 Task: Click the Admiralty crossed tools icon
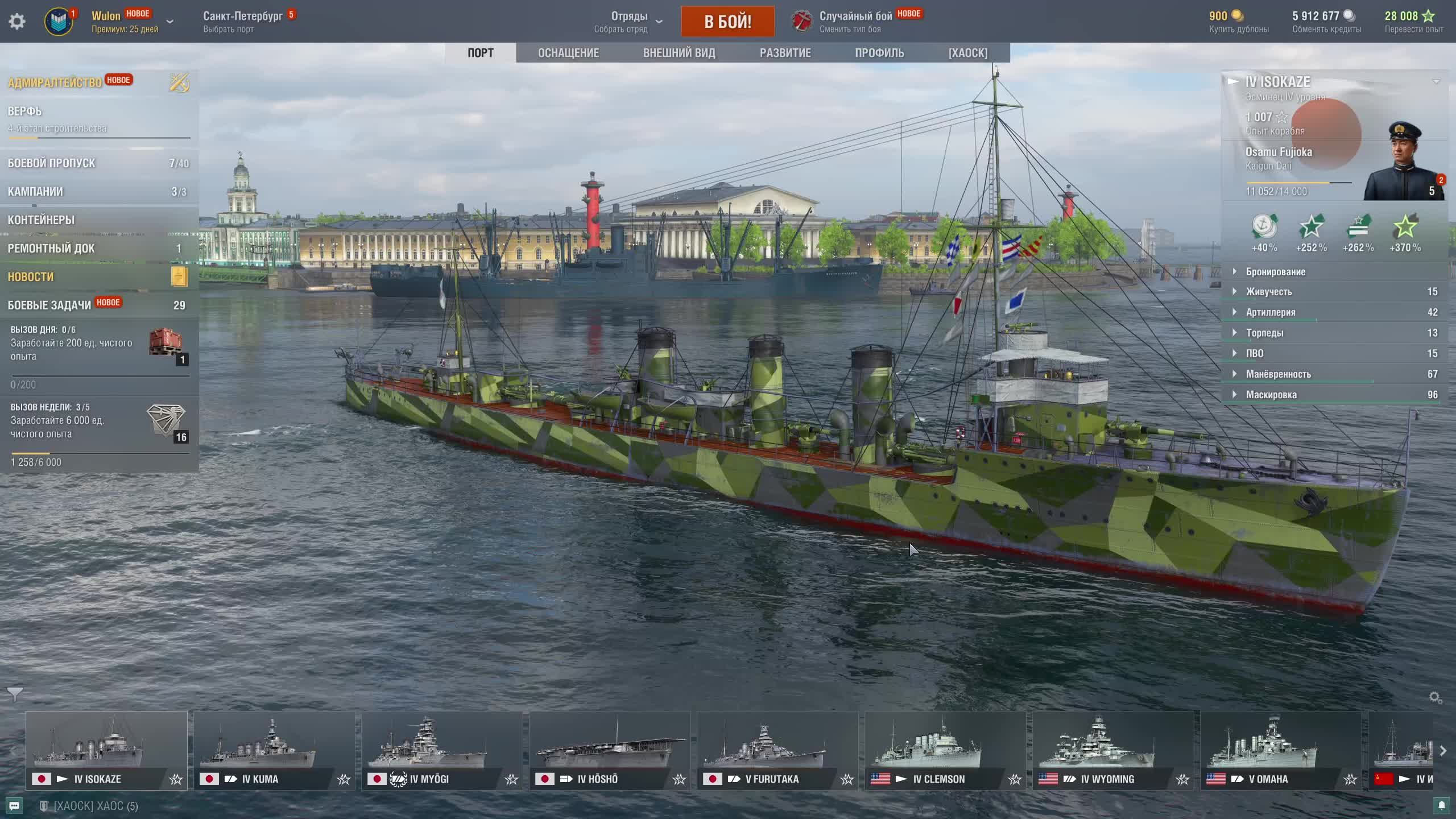[179, 83]
